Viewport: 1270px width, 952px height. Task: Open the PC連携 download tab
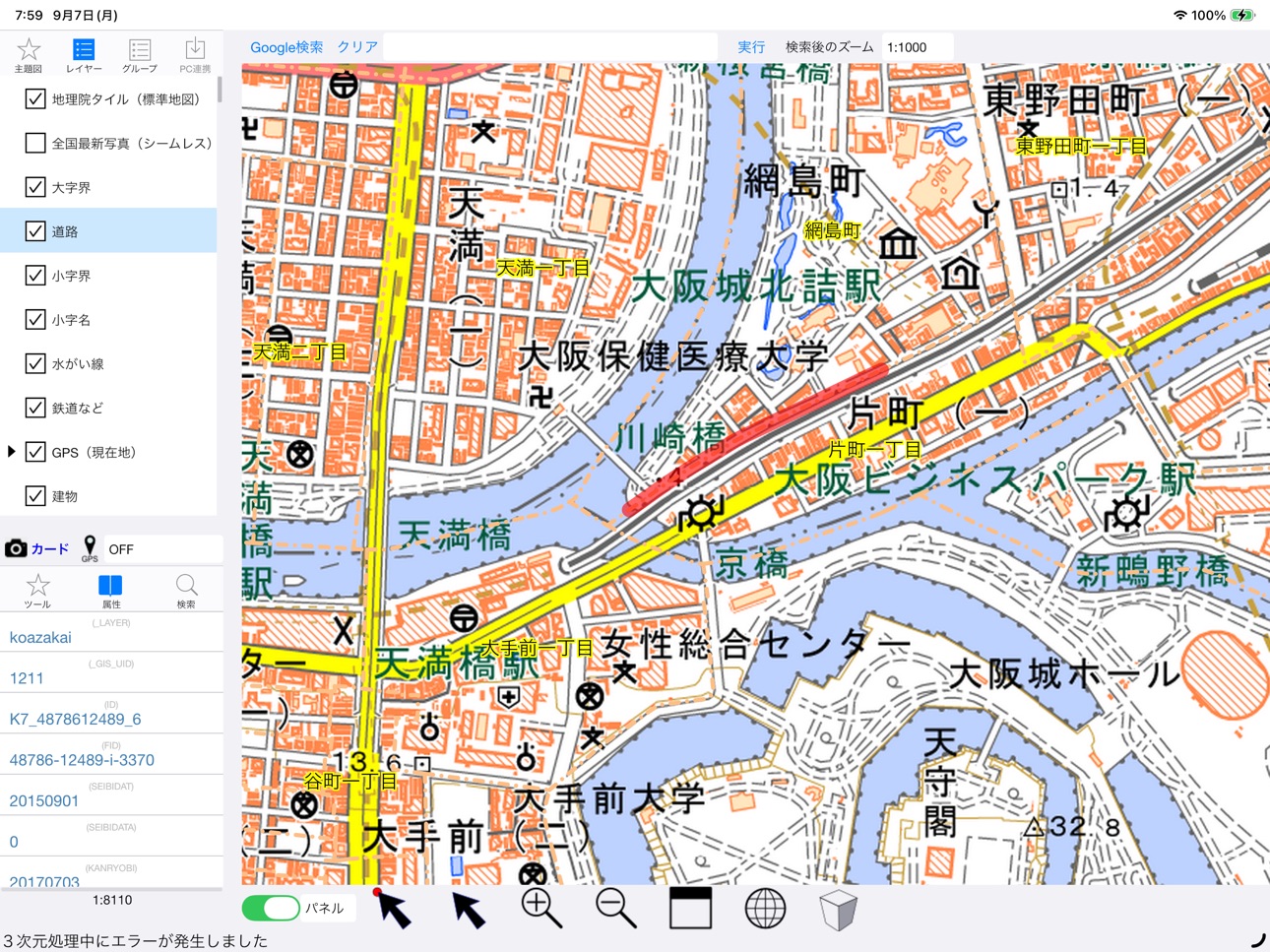(195, 55)
